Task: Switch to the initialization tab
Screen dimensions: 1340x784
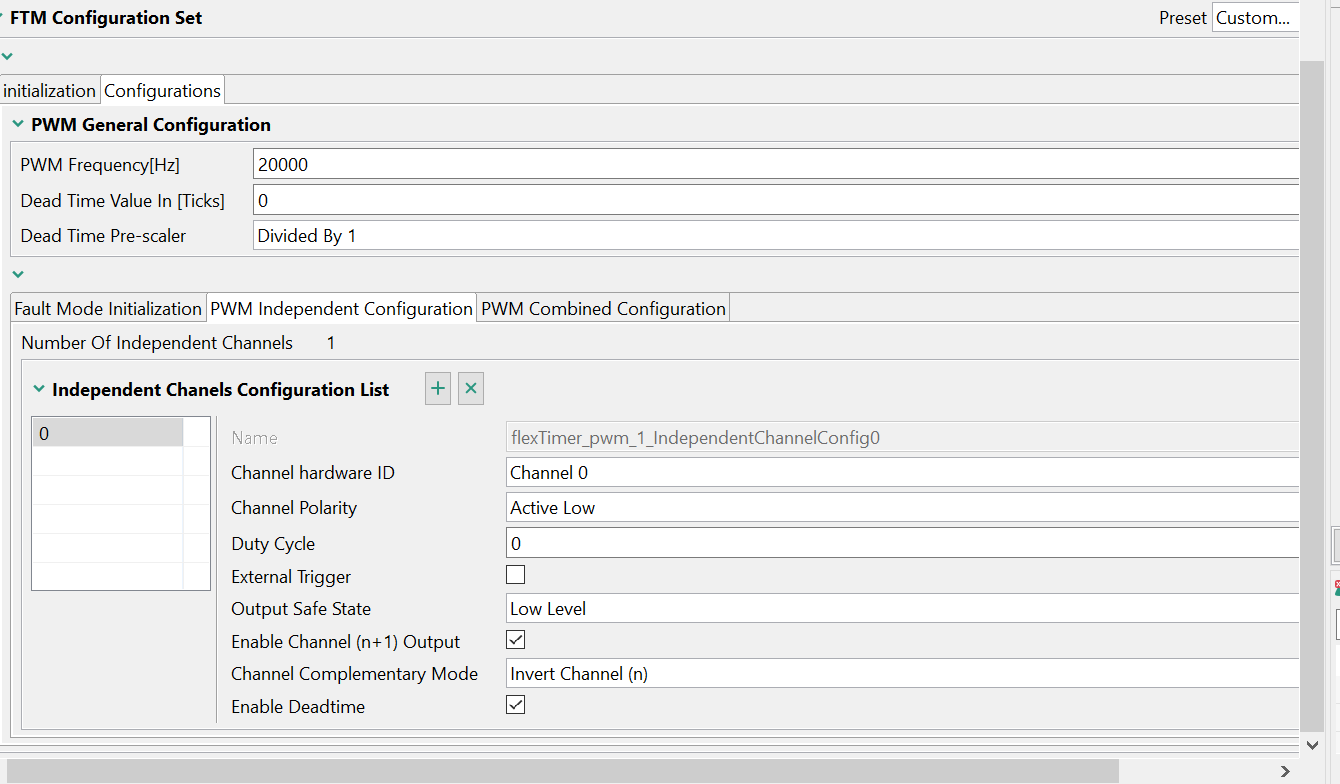Action: 49,90
